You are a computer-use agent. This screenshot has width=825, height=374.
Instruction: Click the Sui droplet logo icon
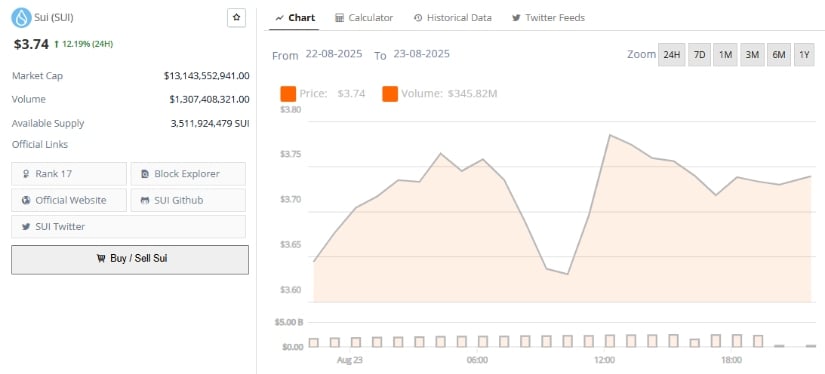21,17
